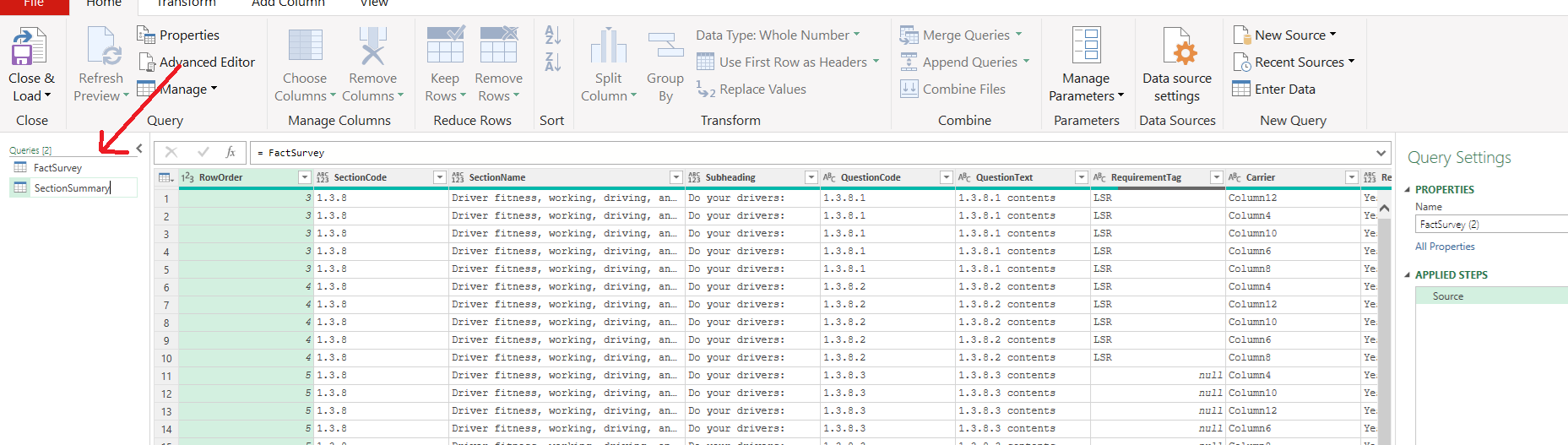The image size is (1568, 445).
Task: Open the RowOrder column filter dropdown
Action: point(305,177)
